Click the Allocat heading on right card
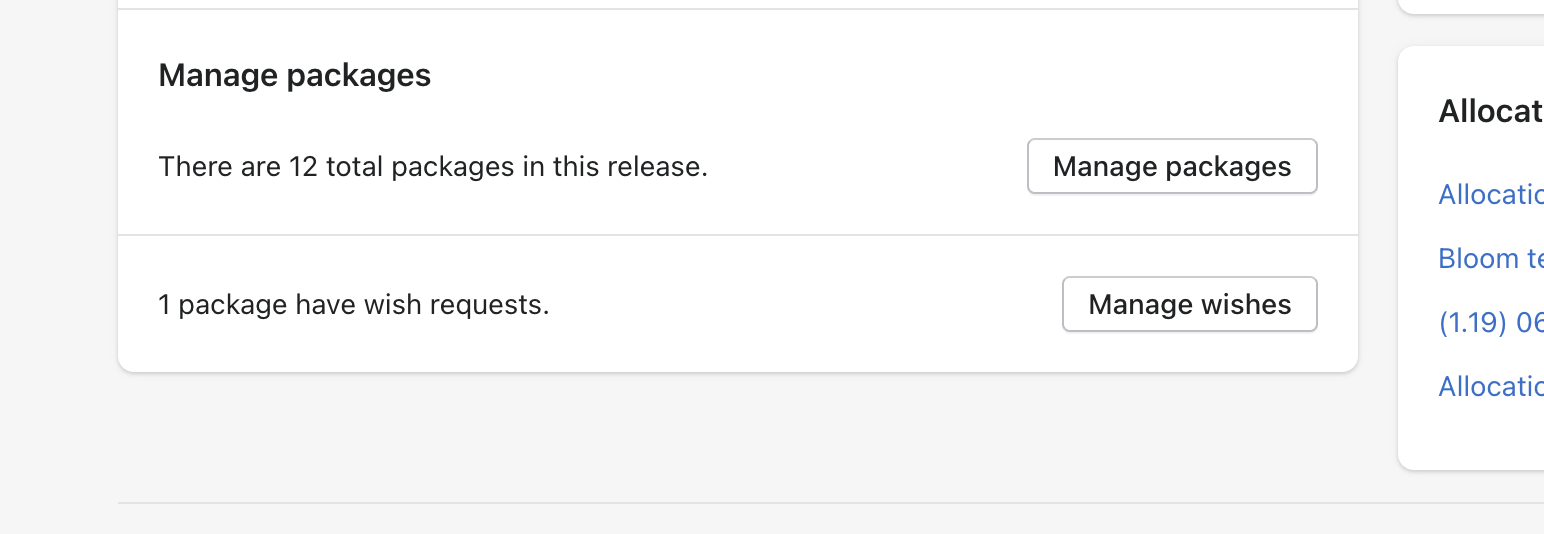The image size is (1544, 534). (1490, 111)
